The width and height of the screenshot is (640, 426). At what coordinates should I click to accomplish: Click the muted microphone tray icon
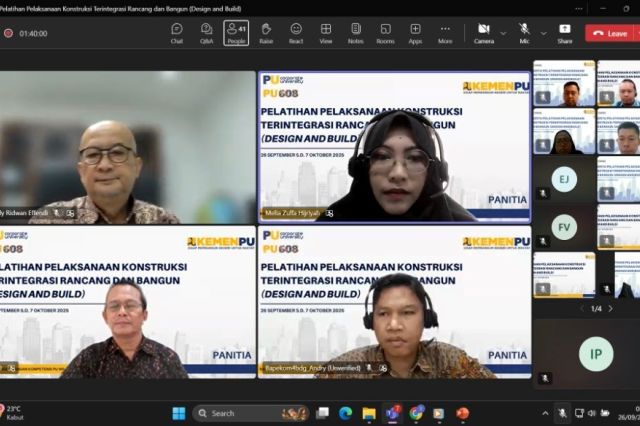[x=562, y=413]
